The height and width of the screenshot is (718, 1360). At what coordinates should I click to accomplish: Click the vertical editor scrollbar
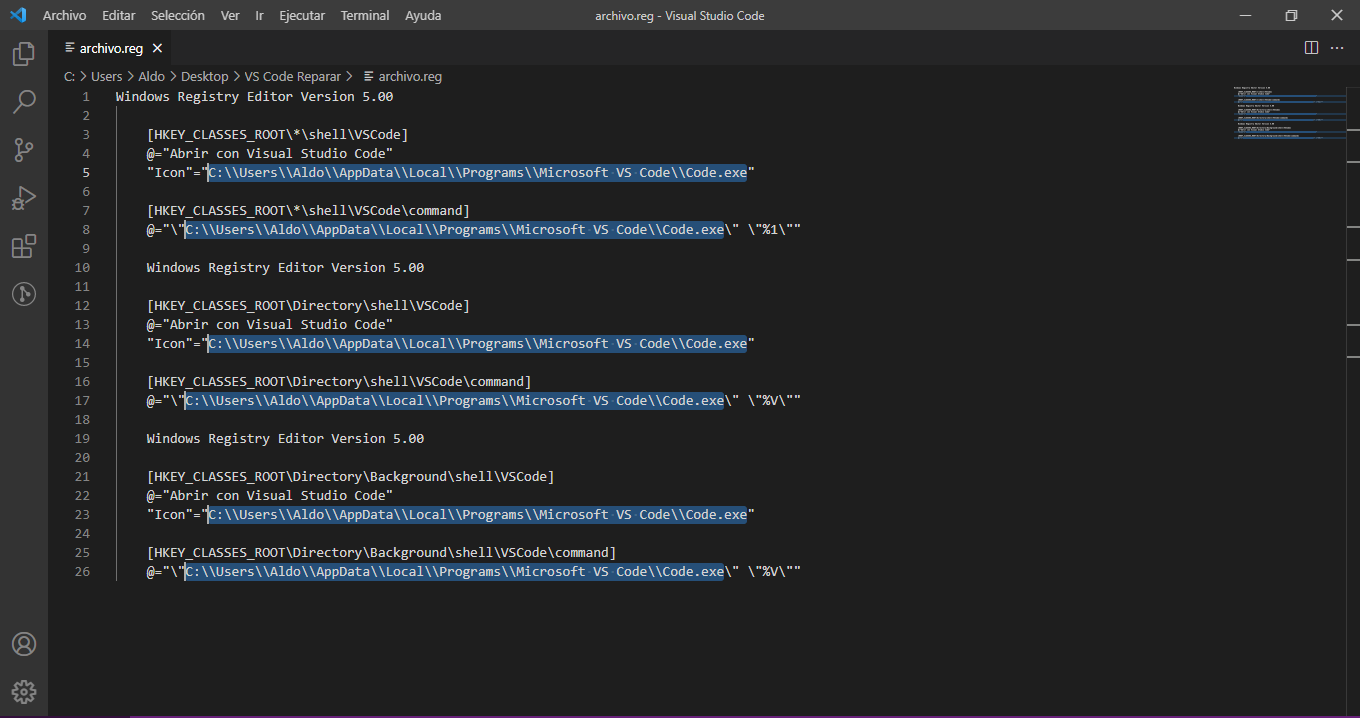coord(1353,300)
